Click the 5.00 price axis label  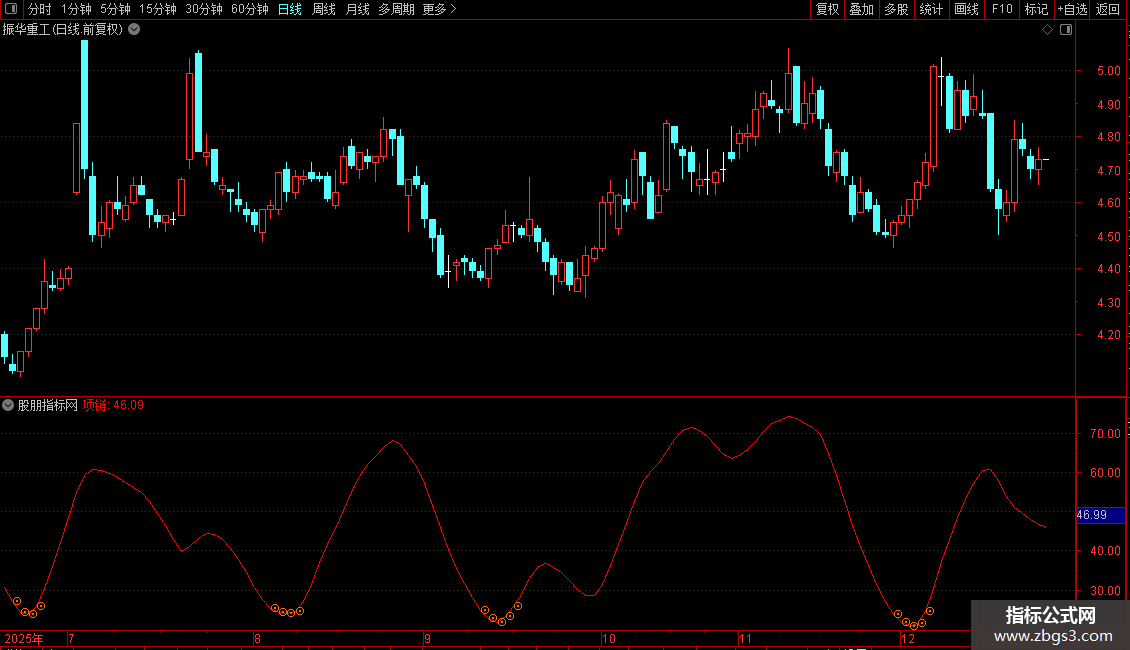[1108, 71]
